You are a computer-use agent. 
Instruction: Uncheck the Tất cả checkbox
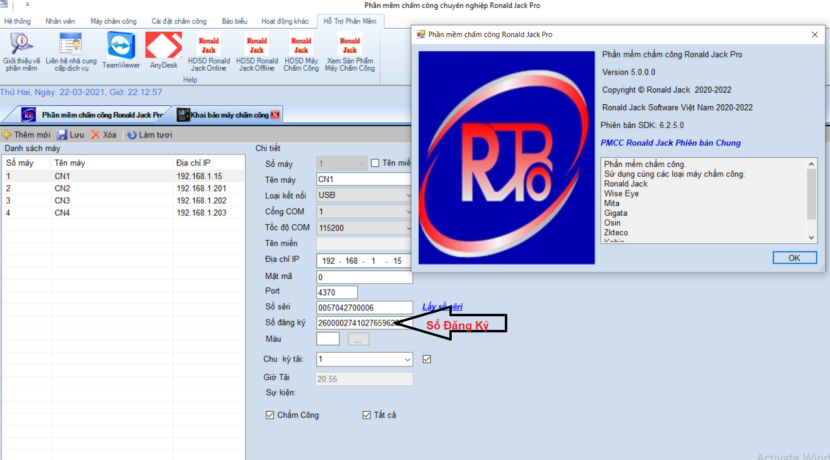[366, 415]
